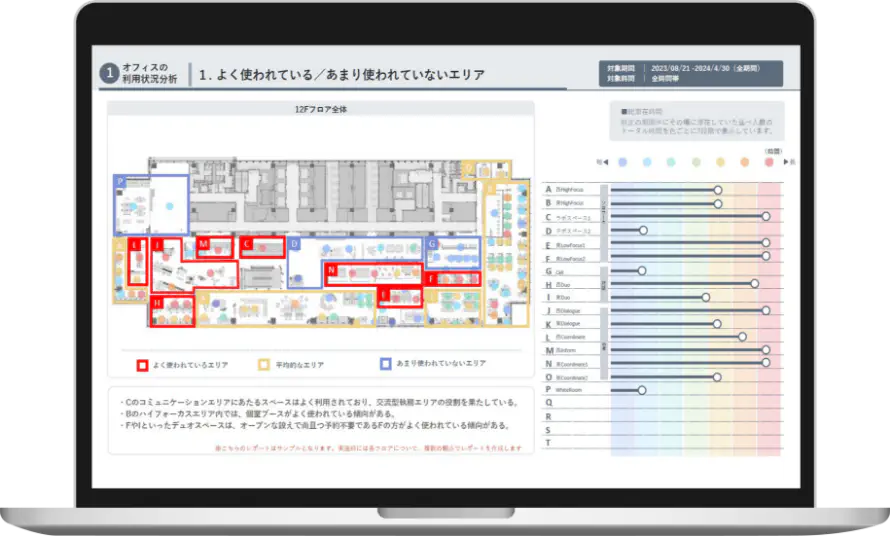Click the date range info box in header
This screenshot has width=890, height=536.
[x=693, y=73]
